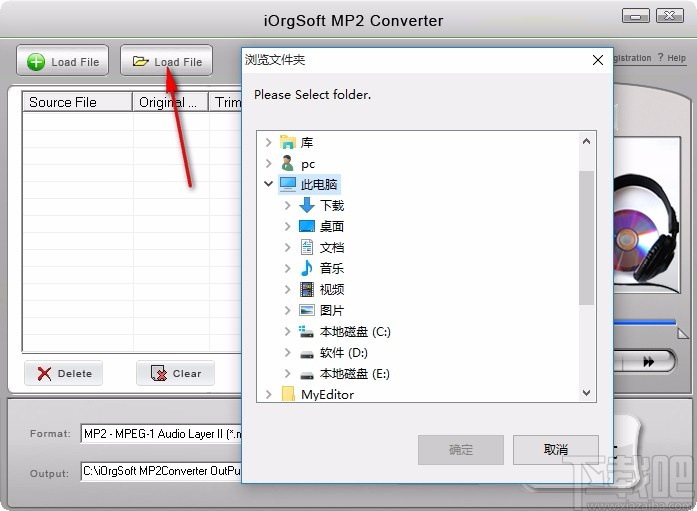Select the 文档 document icon

point(307,247)
